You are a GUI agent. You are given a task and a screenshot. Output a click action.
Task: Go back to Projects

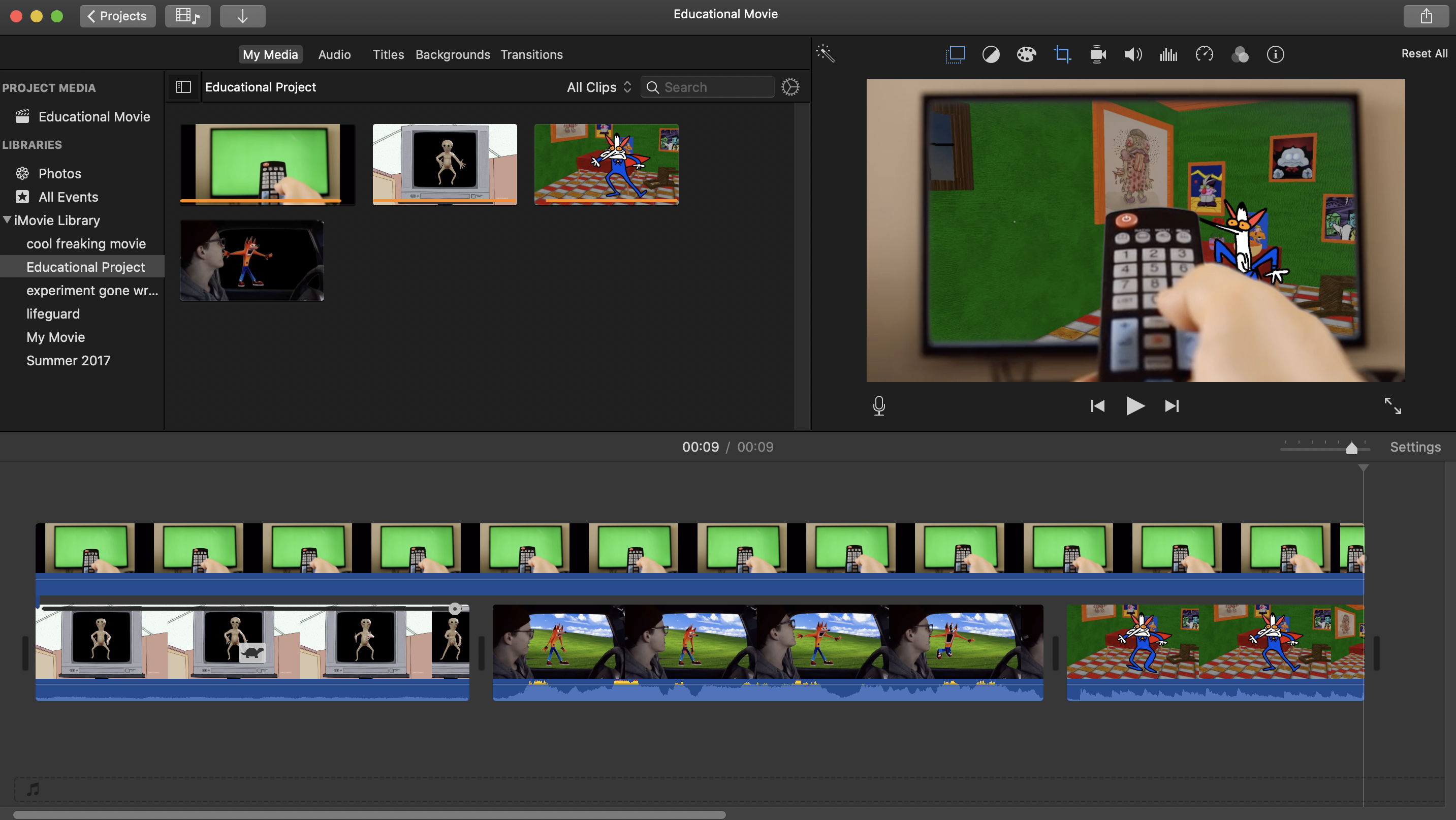point(117,16)
